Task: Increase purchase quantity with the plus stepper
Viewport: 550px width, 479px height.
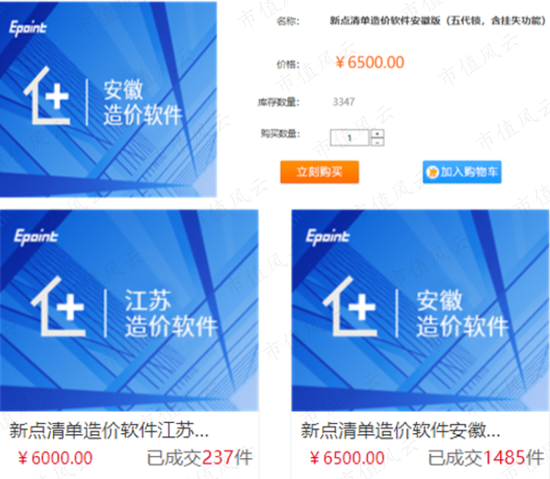Action: 377,134
